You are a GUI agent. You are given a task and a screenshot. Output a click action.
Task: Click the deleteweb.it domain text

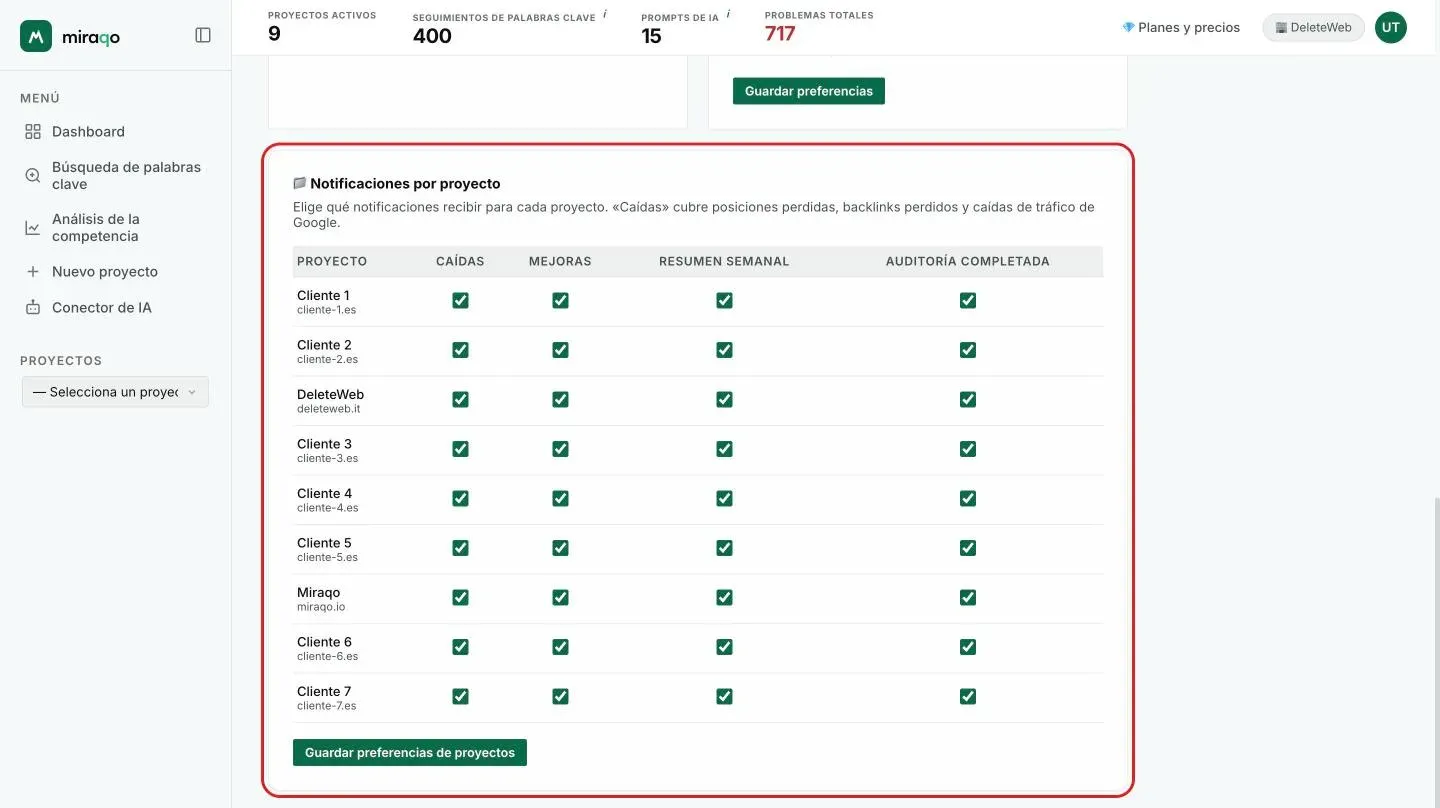click(x=328, y=409)
